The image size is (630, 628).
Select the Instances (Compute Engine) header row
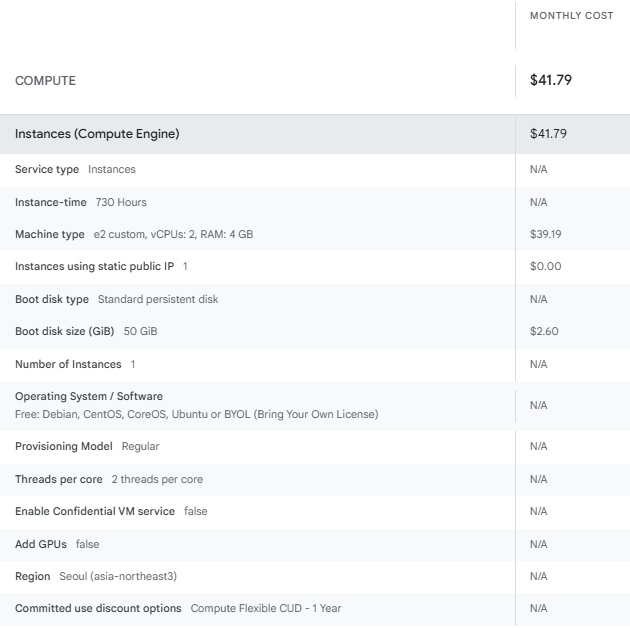click(x=315, y=134)
